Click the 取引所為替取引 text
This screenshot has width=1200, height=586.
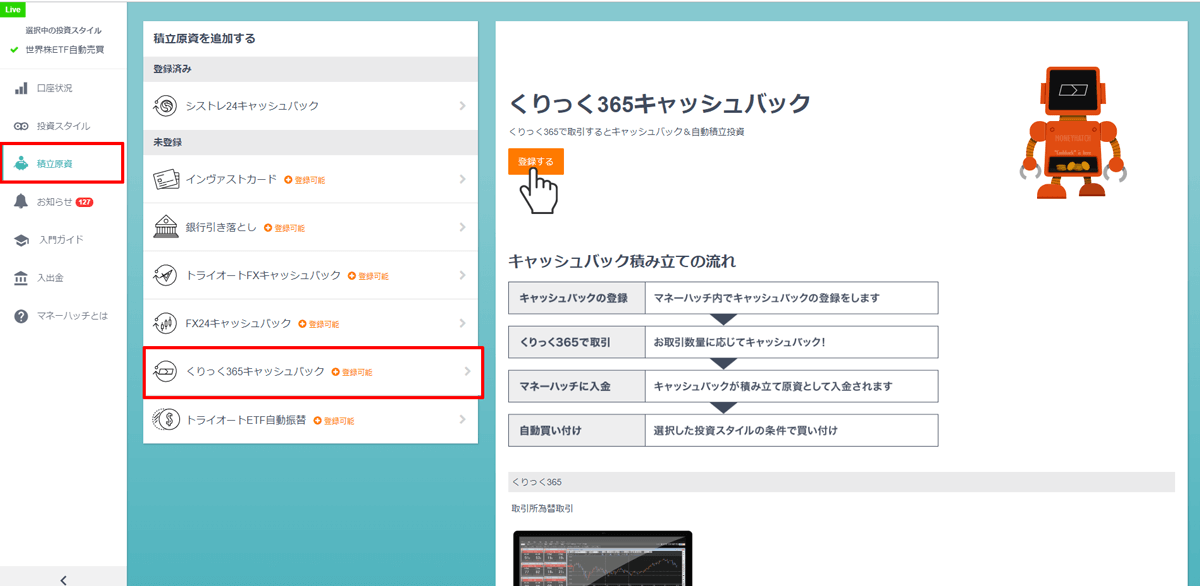point(543,509)
